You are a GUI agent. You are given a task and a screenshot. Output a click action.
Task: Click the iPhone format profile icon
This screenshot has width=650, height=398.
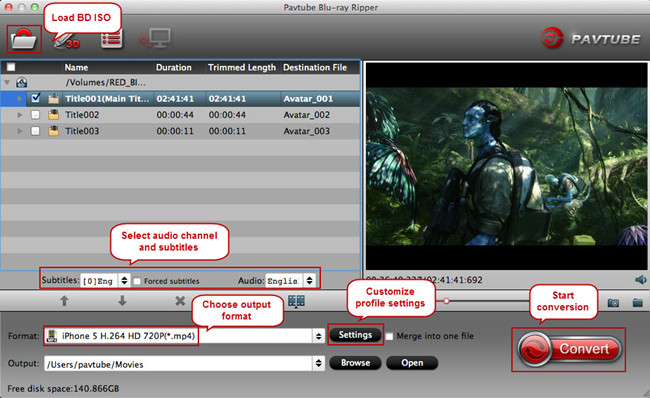[52, 336]
